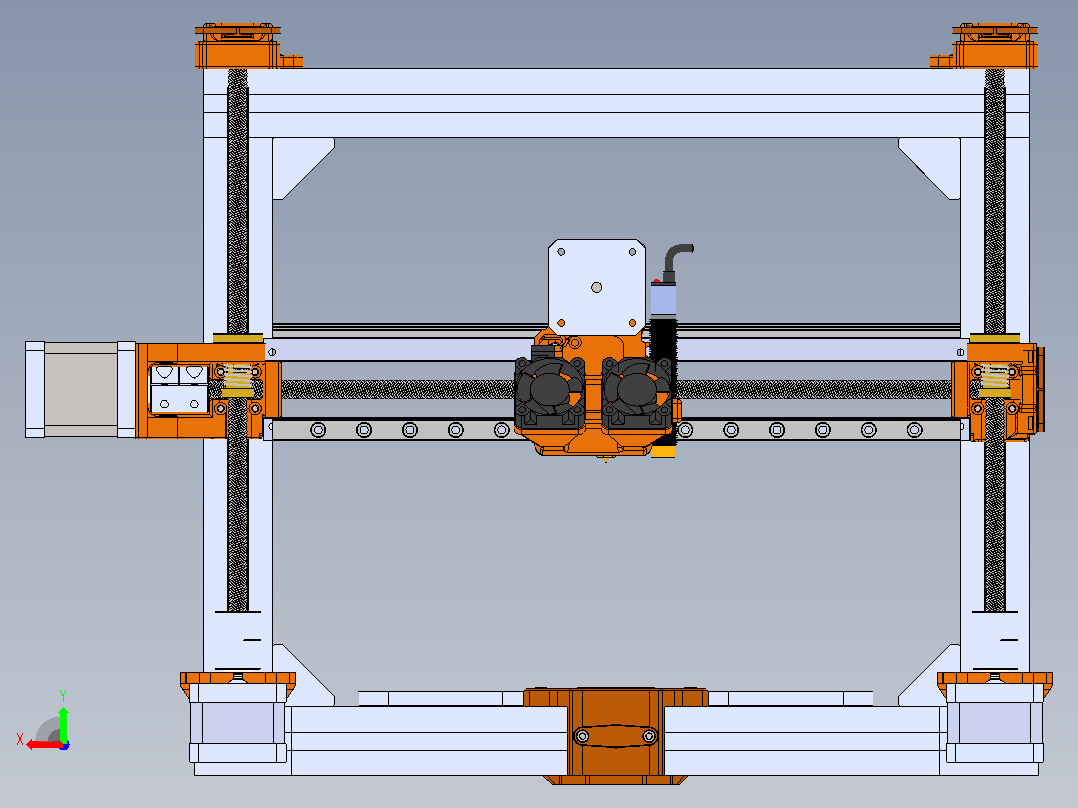Viewport: 1078px width, 808px height.
Task: Click the red "X" label by the triad
Action: (x=20, y=740)
